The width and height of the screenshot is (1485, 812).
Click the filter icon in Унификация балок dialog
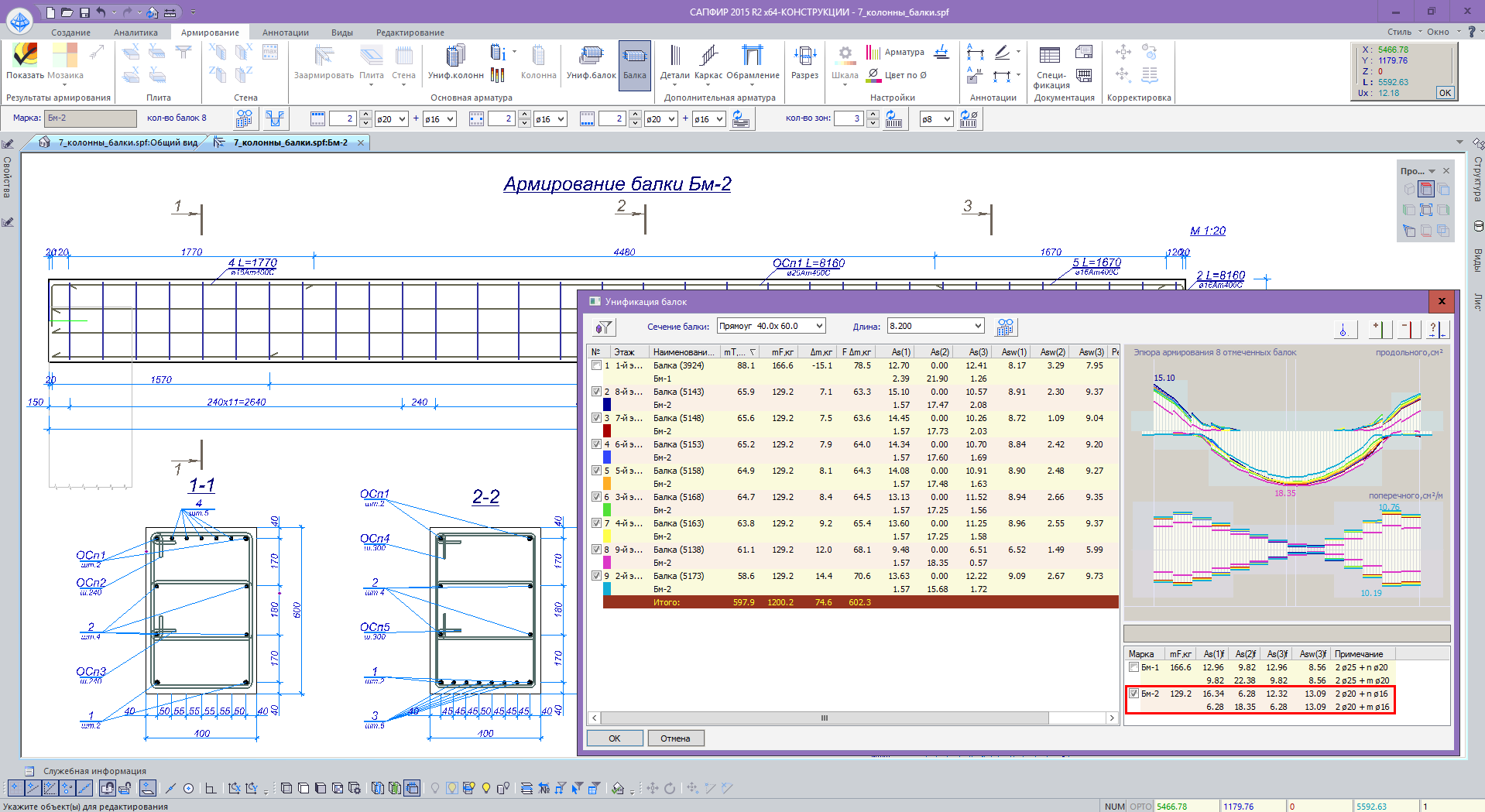[603, 327]
